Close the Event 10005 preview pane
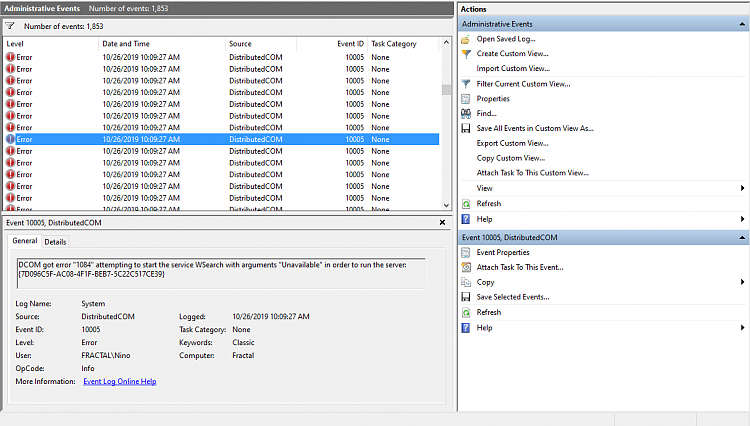750x426 pixels. pos(442,222)
